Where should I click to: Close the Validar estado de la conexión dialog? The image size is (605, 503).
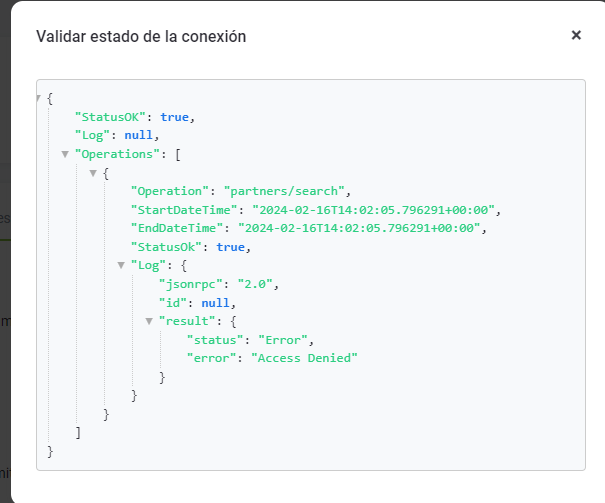576,35
